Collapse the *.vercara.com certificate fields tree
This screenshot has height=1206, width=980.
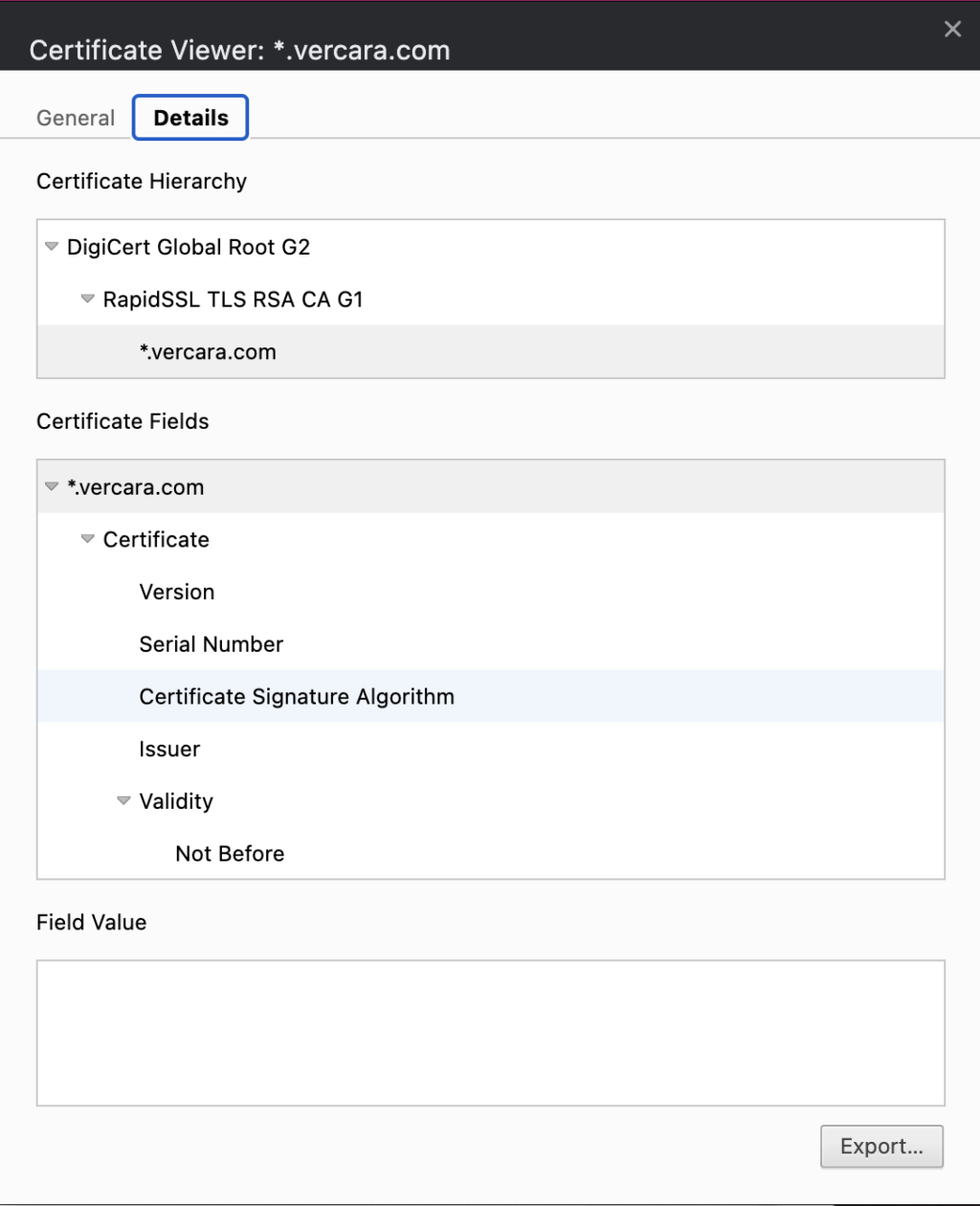(x=51, y=486)
